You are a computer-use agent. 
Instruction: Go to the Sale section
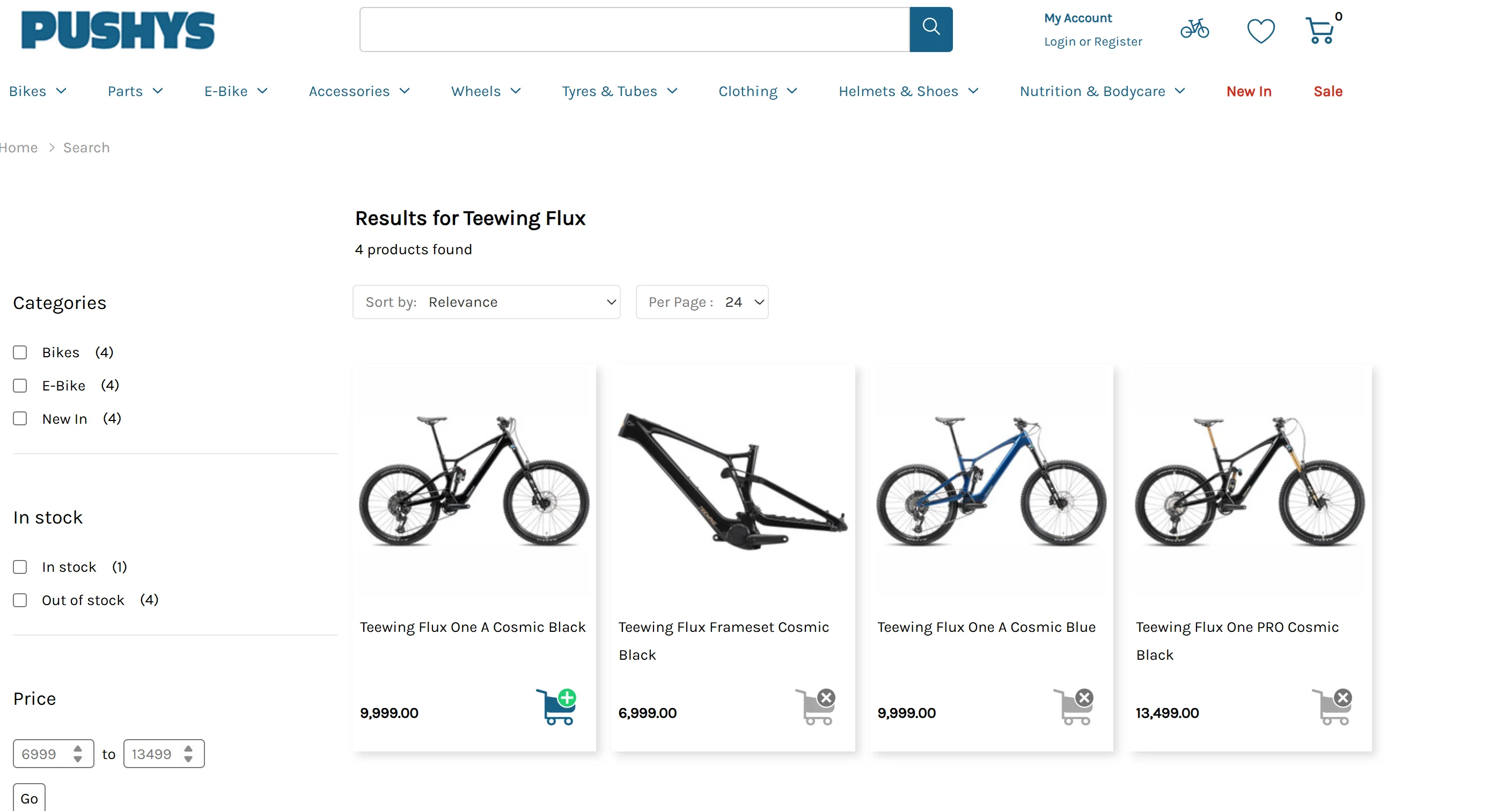tap(1328, 91)
